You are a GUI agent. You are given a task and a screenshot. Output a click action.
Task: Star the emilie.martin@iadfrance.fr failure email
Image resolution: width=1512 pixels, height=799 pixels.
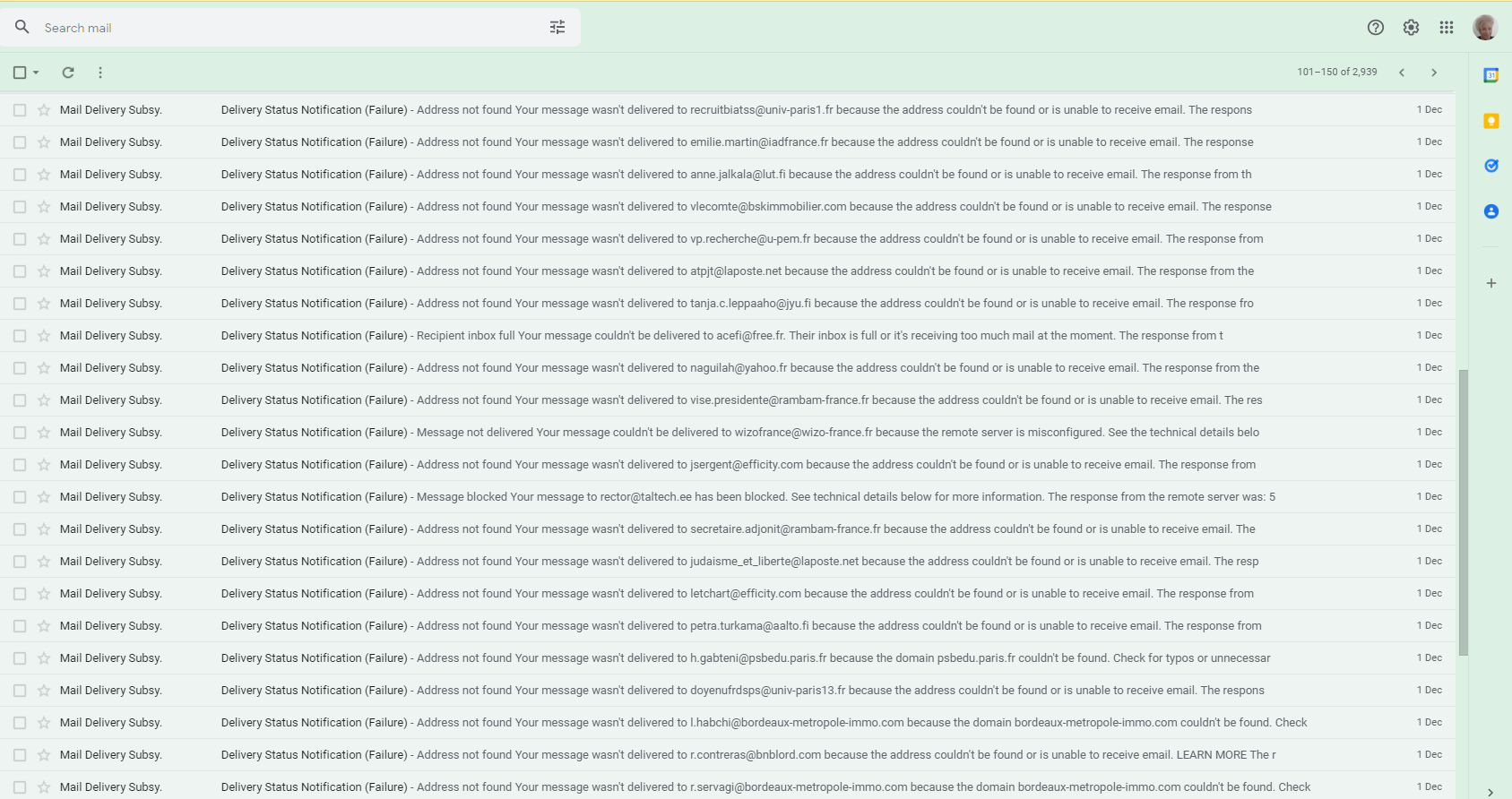point(44,142)
